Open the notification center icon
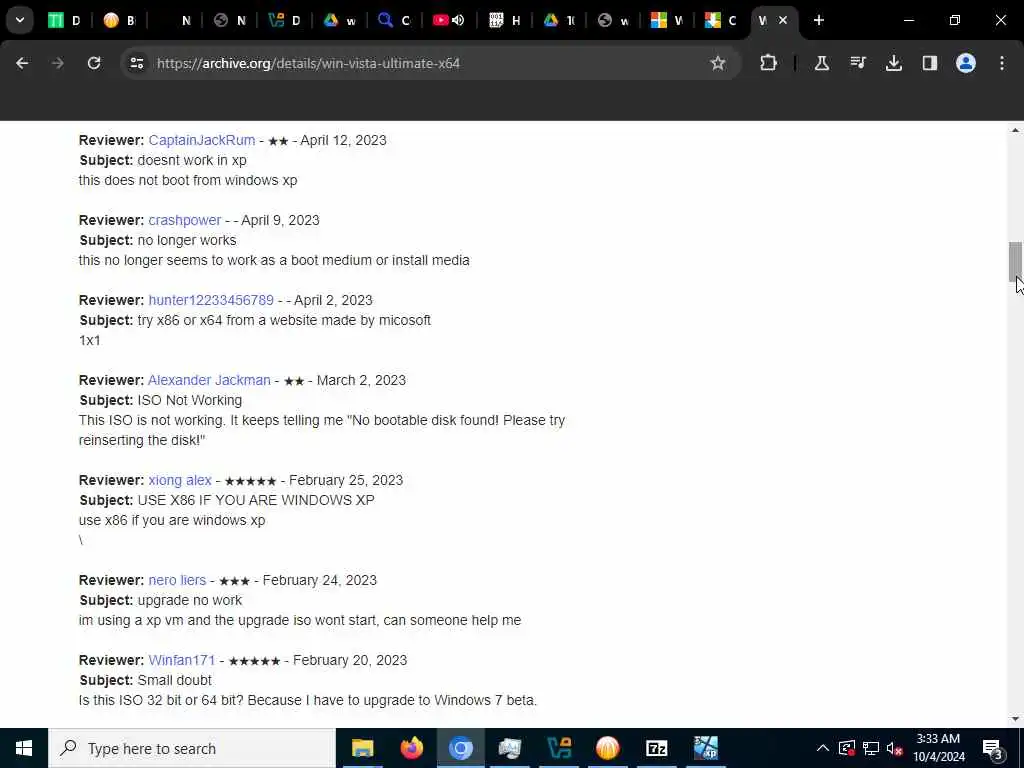Image resolution: width=1024 pixels, height=768 pixels. point(992,748)
